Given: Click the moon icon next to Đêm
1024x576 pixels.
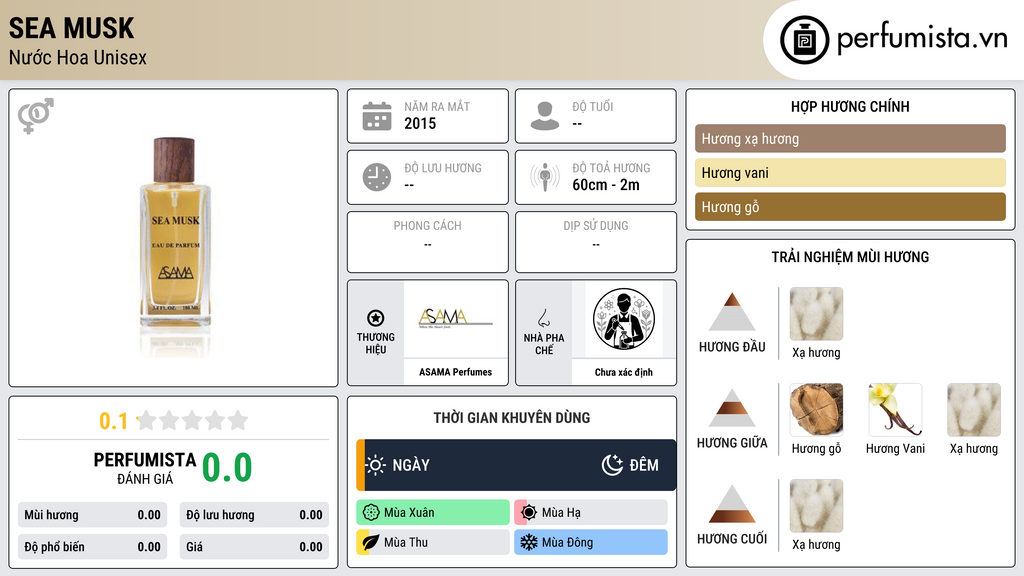Looking at the screenshot, I should tap(612, 465).
